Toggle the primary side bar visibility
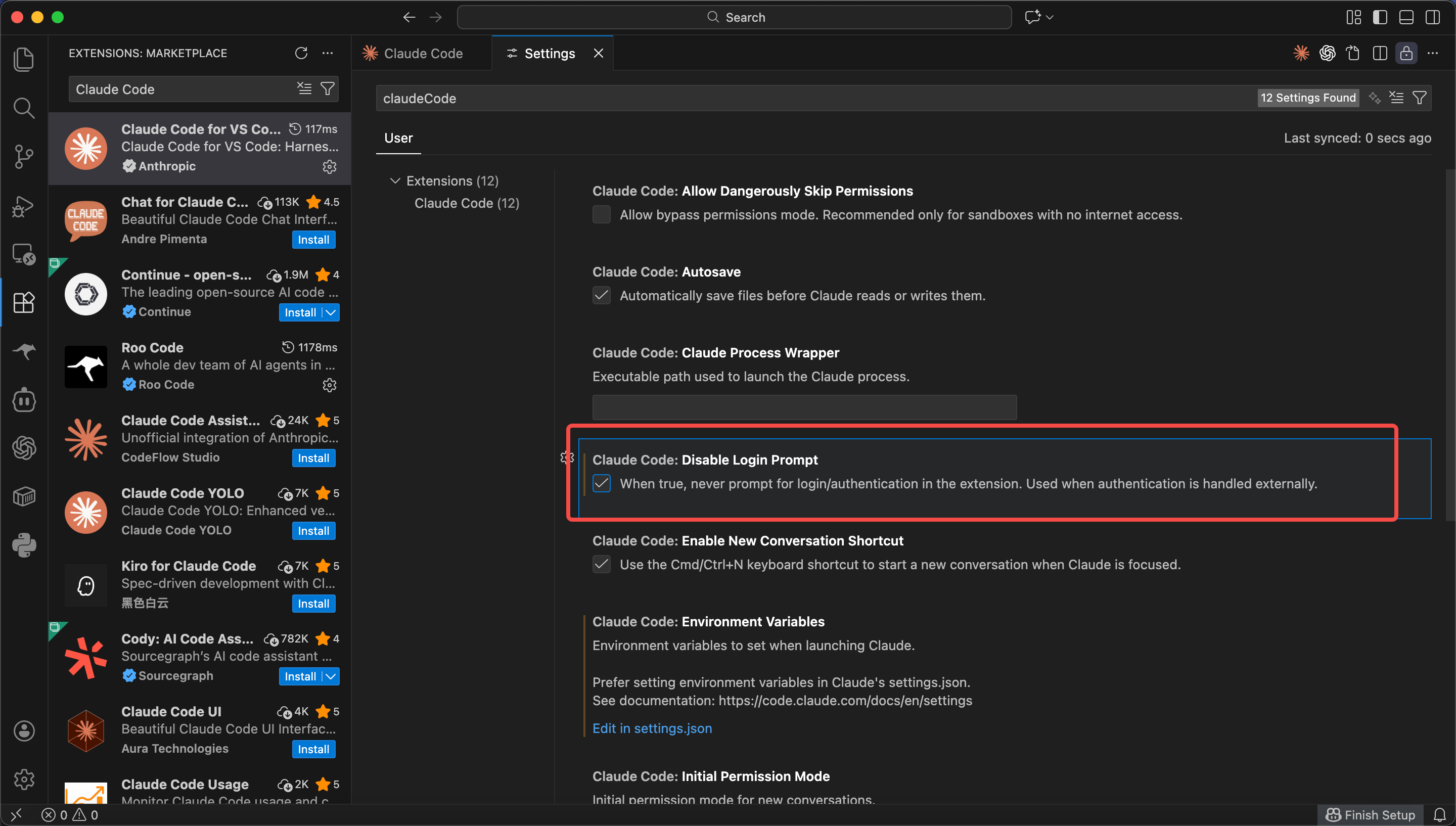Screen dimensions: 1456x826 [1380, 17]
